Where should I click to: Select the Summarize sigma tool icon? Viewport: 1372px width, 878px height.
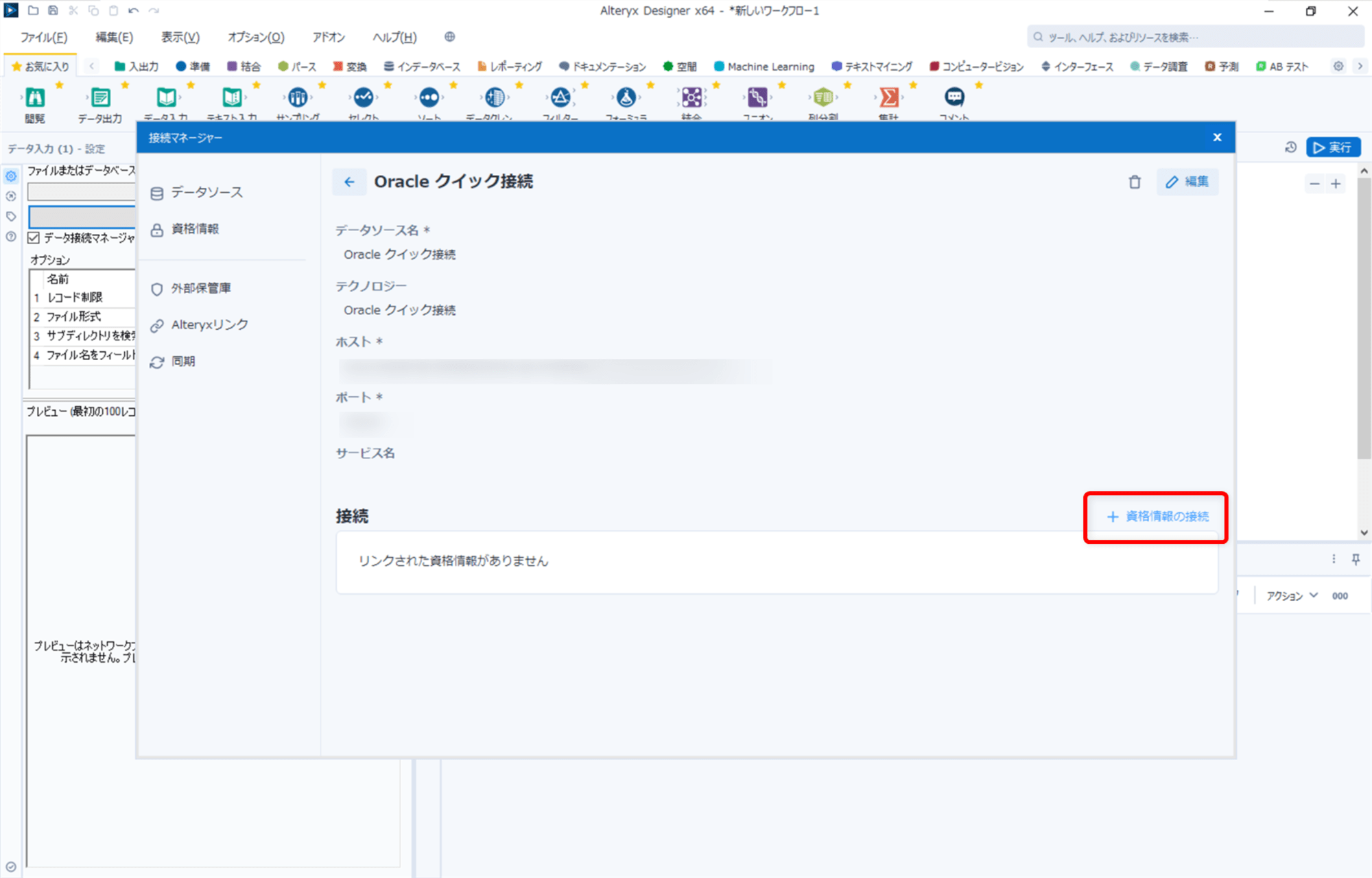pyautogui.click(x=889, y=98)
